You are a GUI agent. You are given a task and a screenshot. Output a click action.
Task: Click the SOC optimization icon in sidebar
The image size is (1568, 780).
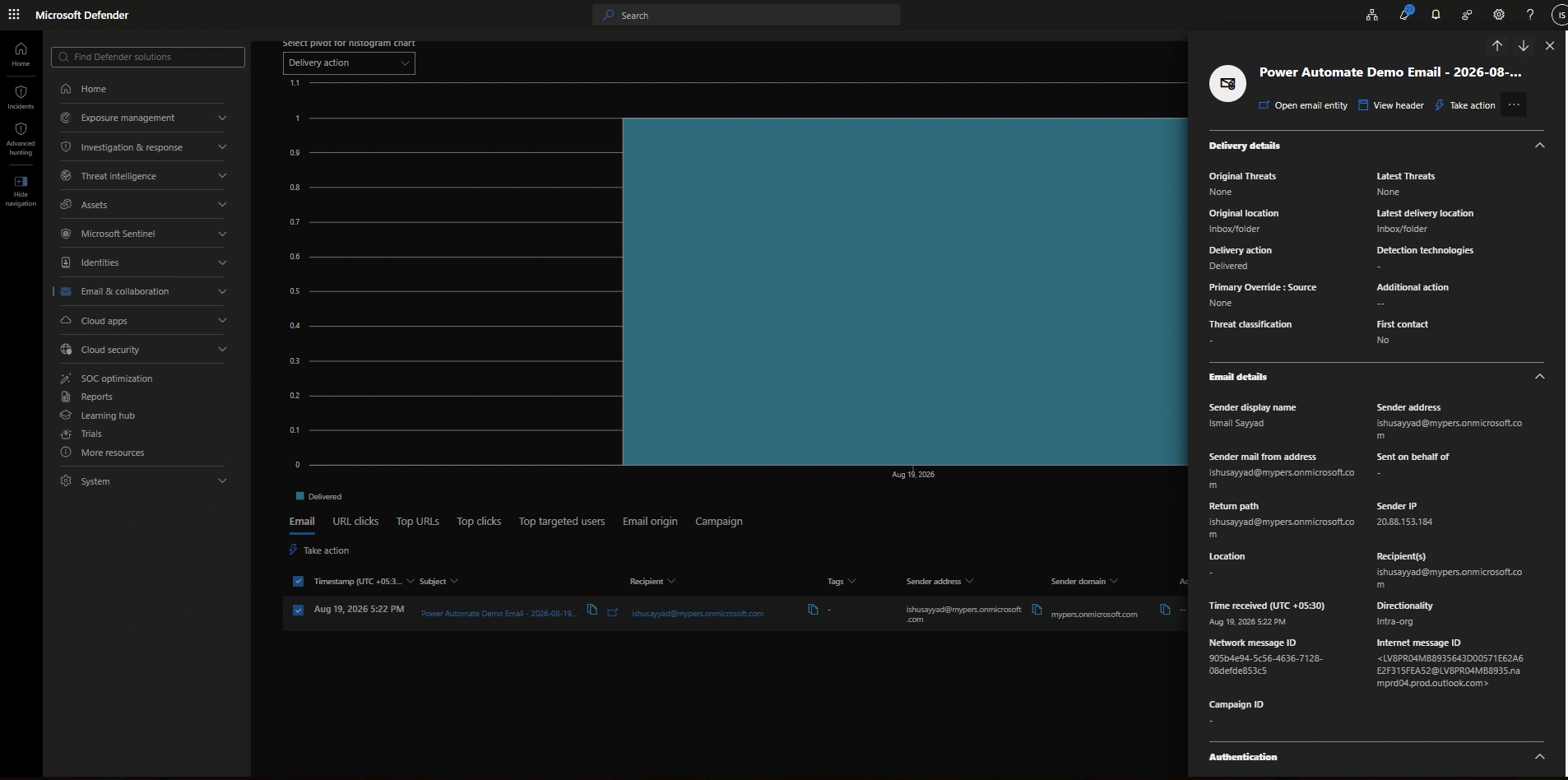tap(66, 378)
